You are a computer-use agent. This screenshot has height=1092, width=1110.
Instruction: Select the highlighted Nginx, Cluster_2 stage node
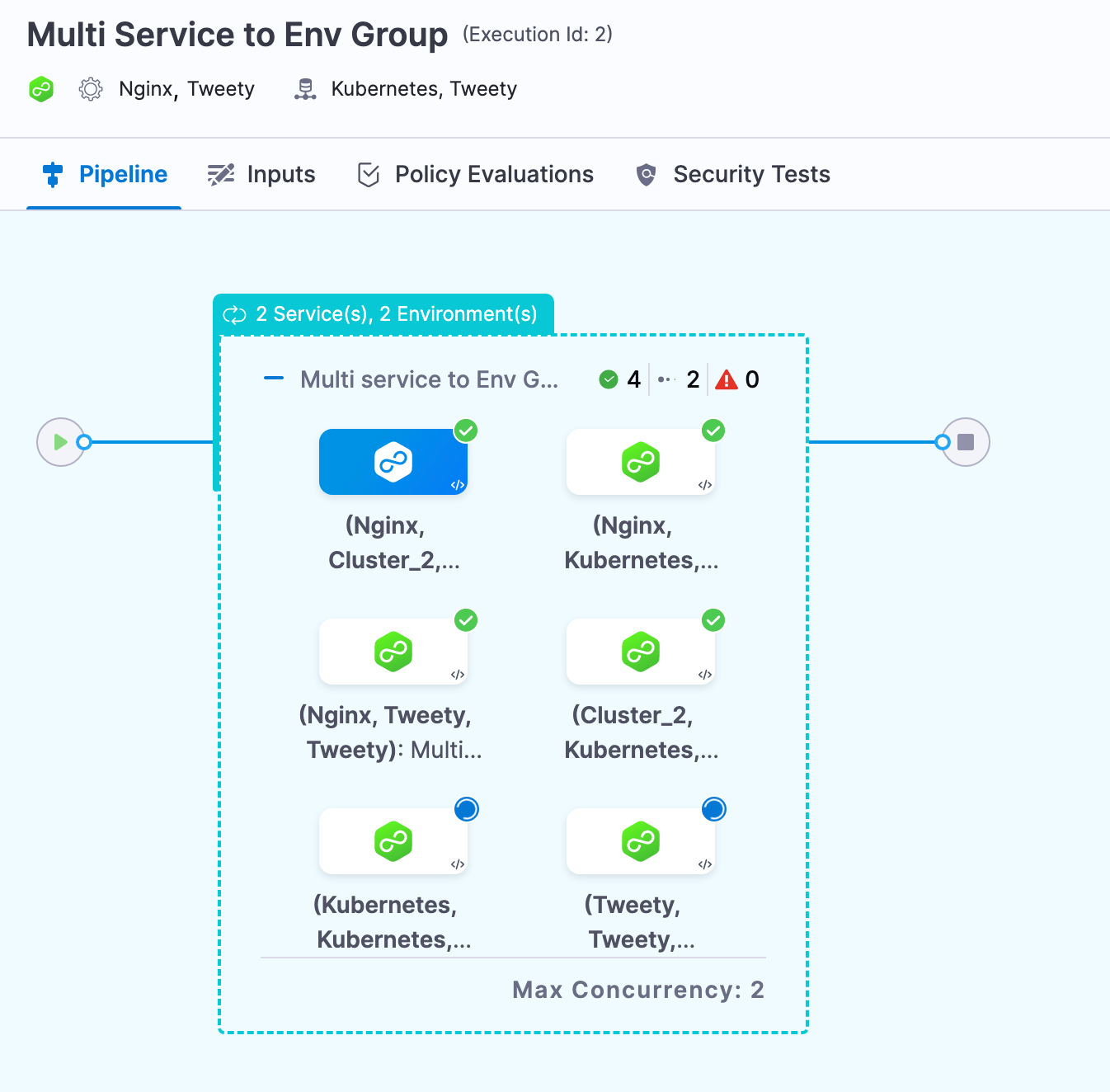pos(393,462)
